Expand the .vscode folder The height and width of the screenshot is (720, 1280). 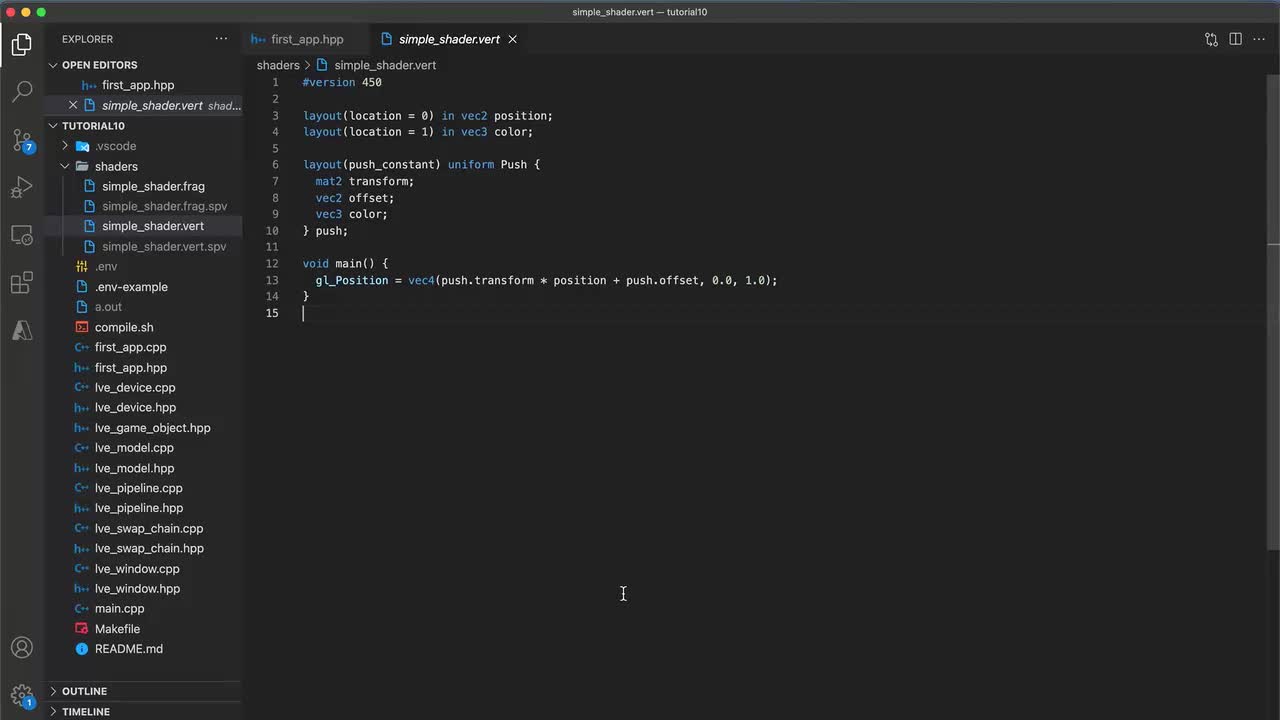[115, 146]
